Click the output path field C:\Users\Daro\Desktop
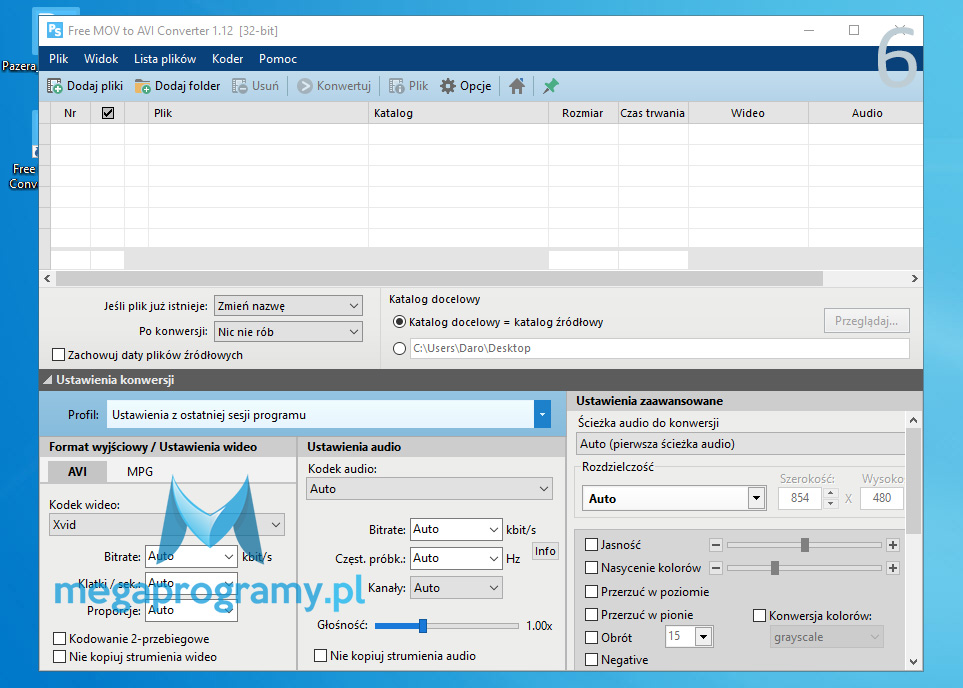 660,348
